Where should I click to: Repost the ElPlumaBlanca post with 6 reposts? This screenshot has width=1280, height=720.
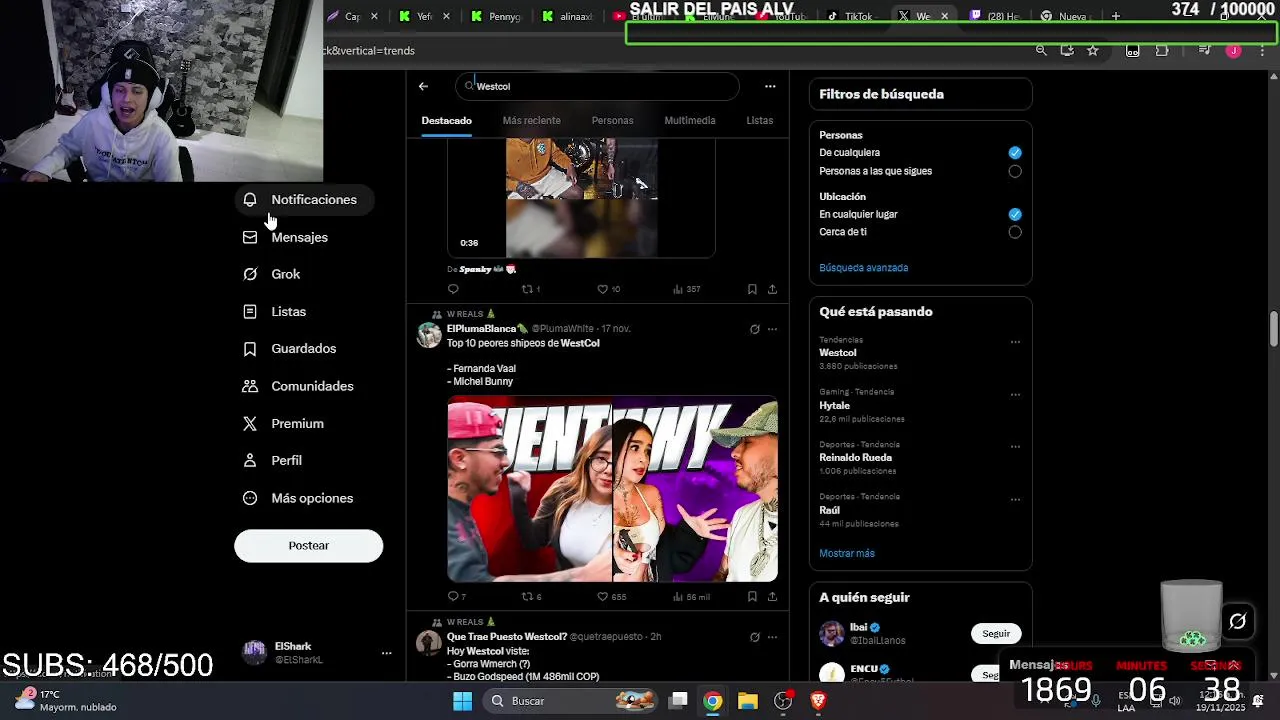click(x=531, y=597)
